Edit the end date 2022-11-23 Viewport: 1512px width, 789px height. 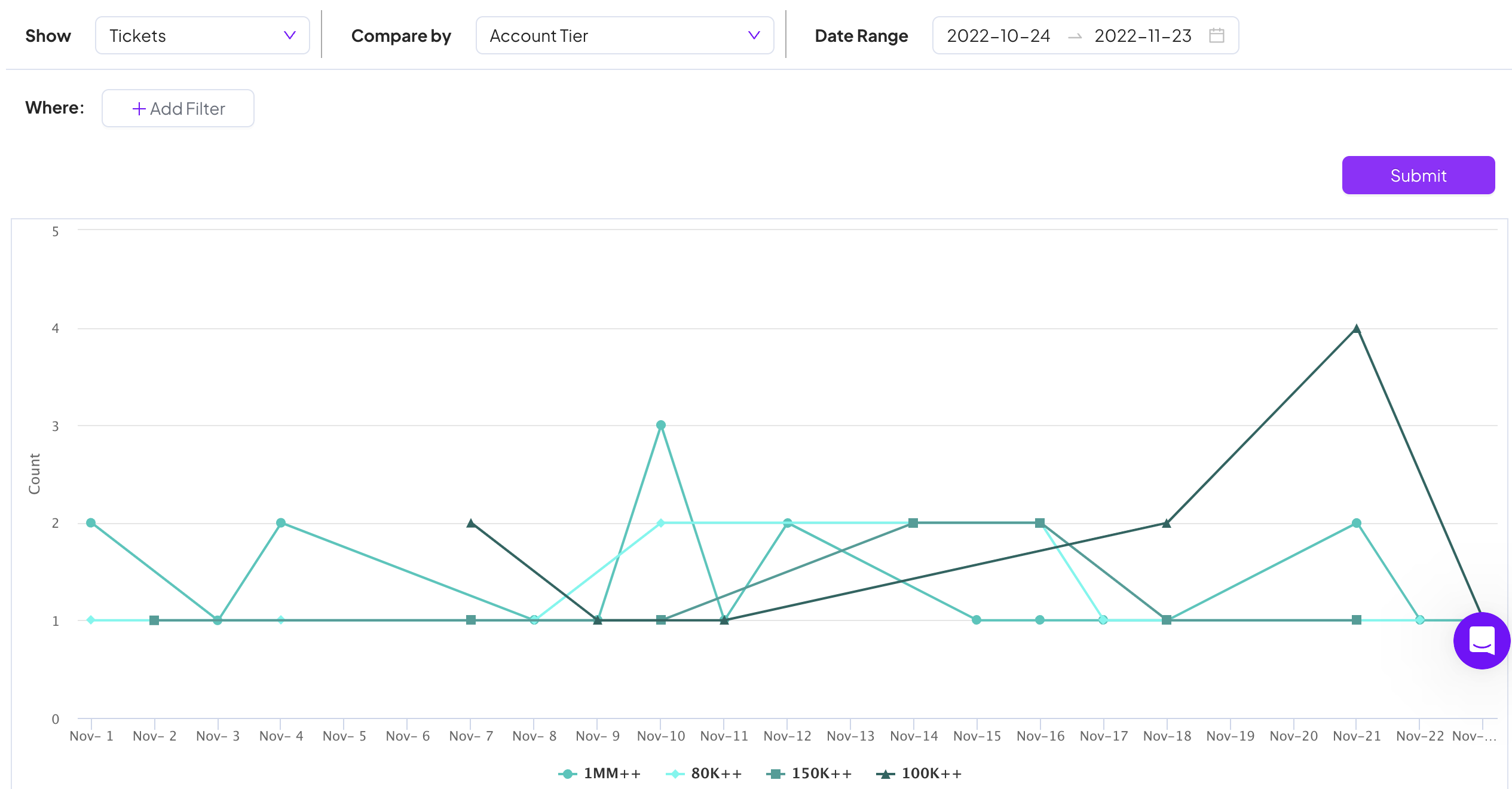[x=1142, y=36]
